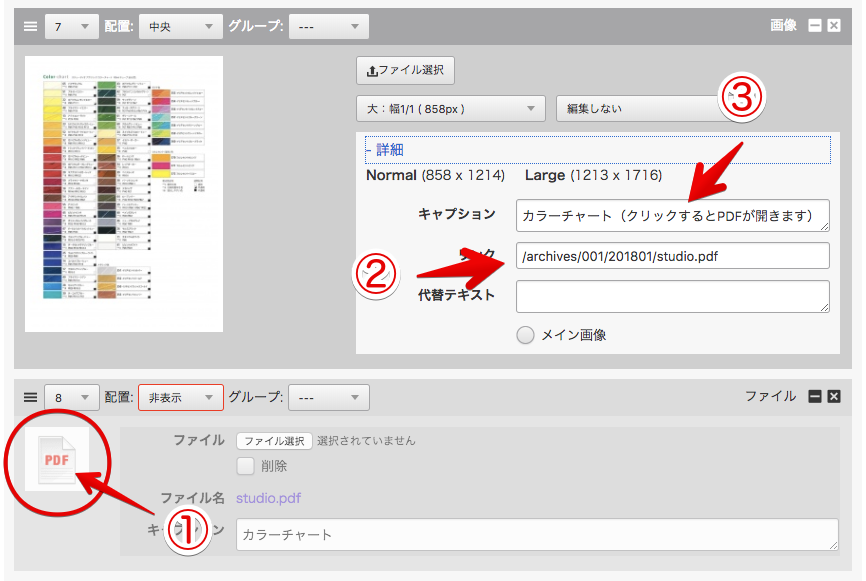Remove the 画像 unit with X icon
The height and width of the screenshot is (581, 866).
834,26
